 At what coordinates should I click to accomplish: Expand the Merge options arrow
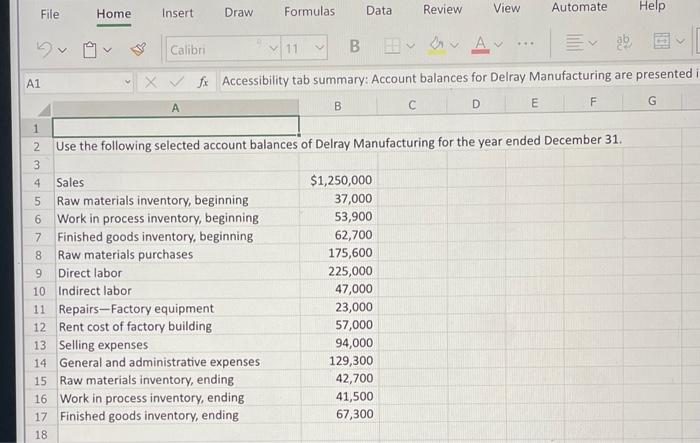pos(680,42)
